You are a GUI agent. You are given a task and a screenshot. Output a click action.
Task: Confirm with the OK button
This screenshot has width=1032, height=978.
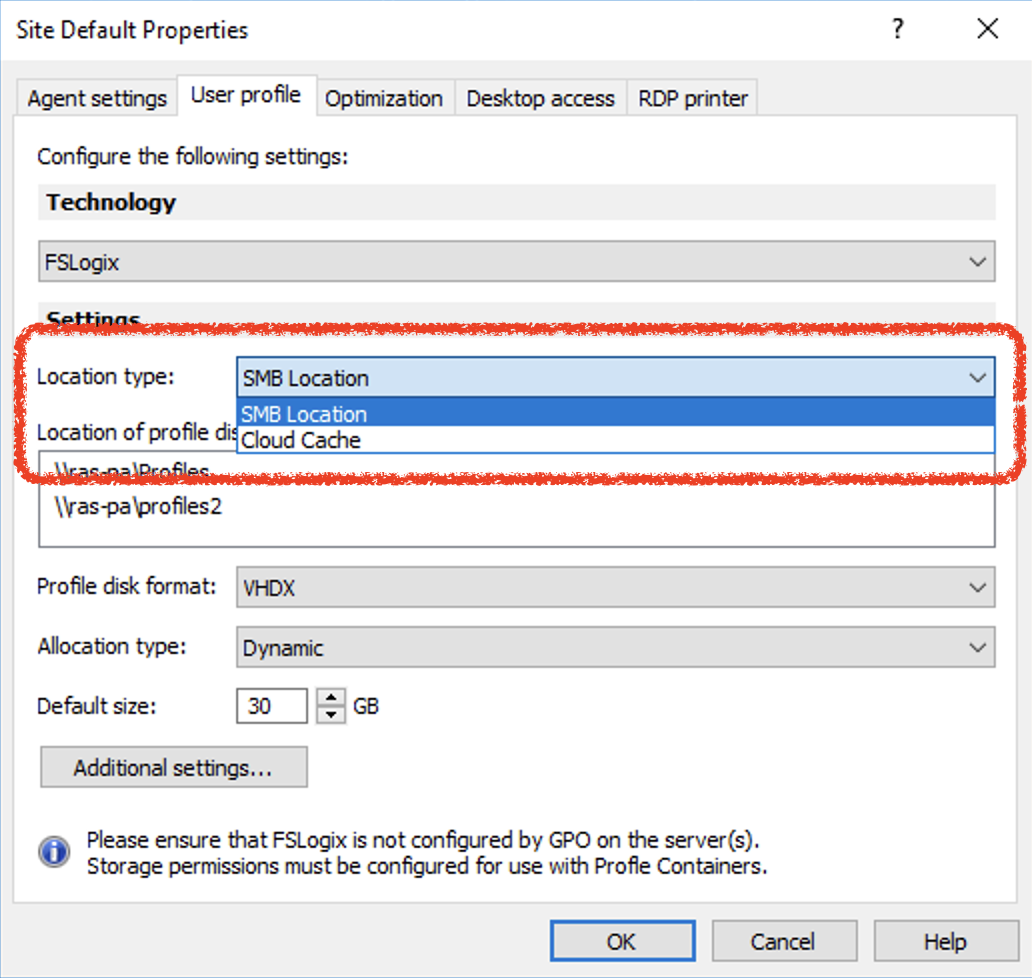pos(621,941)
